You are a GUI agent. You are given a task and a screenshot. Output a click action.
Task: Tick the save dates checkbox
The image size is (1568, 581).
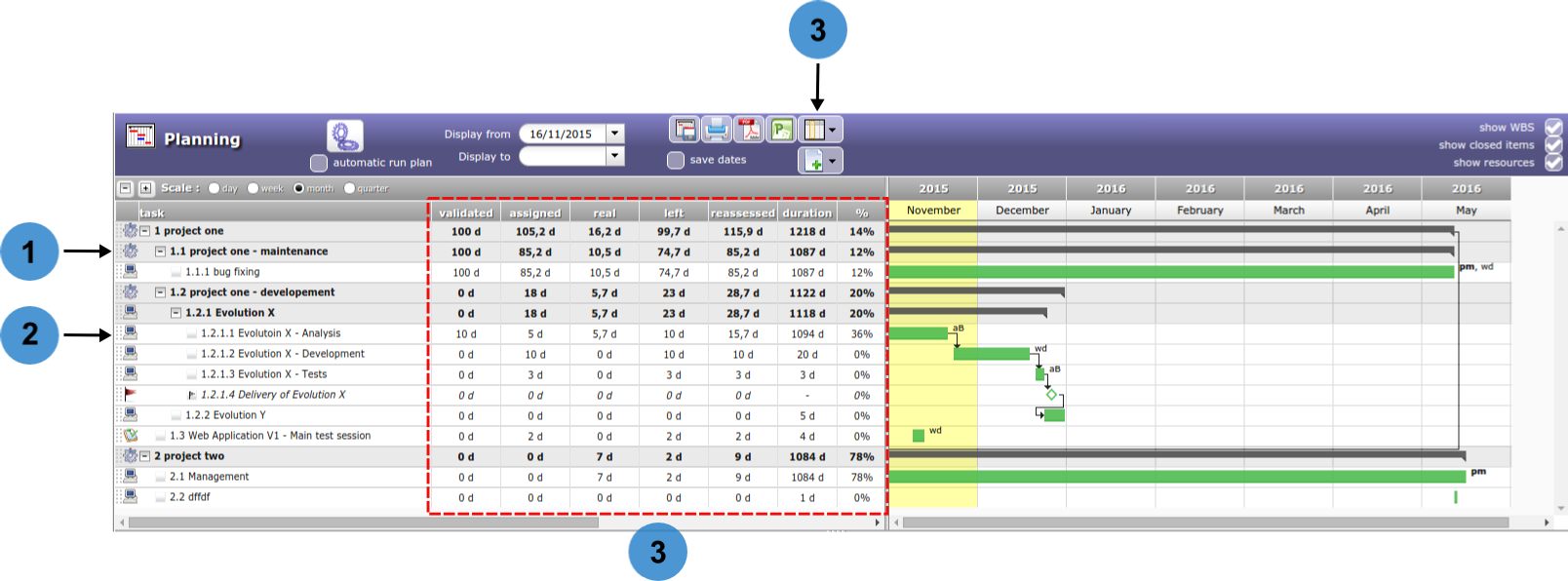pos(676,160)
